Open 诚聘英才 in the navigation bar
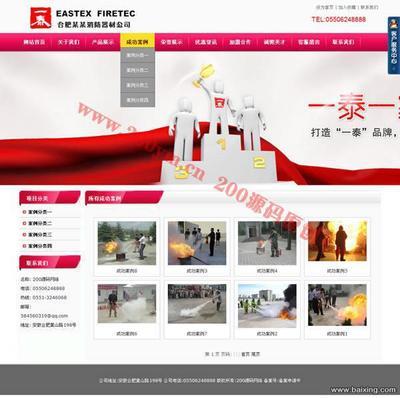Image resolution: width=400 pixels, height=398 pixels. click(275, 42)
